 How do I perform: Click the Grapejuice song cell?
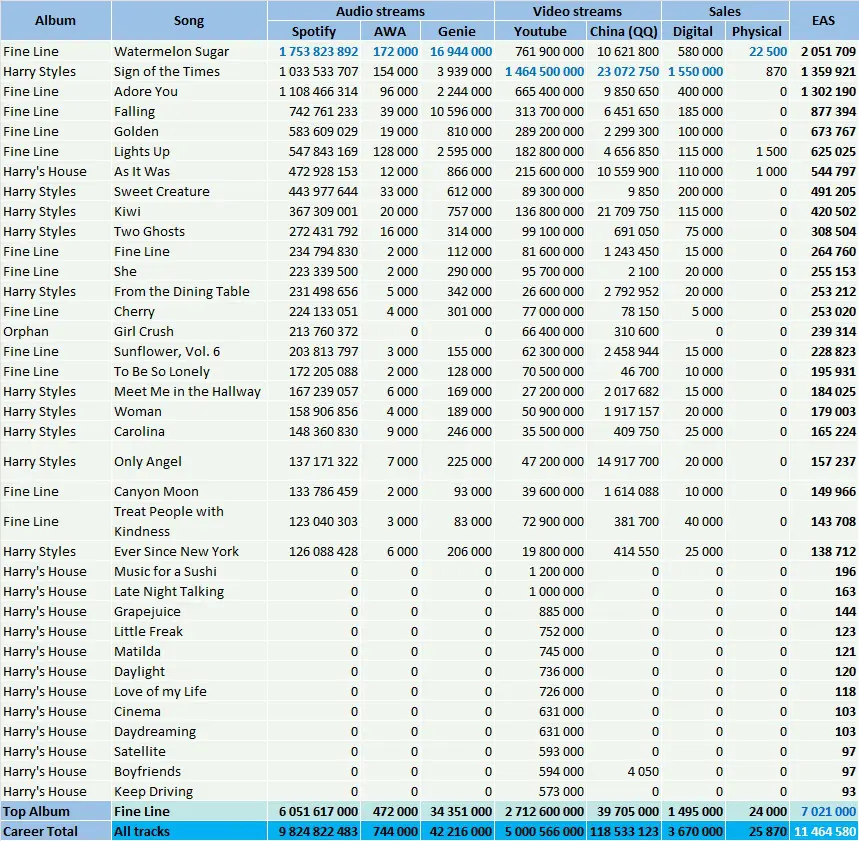coord(189,611)
